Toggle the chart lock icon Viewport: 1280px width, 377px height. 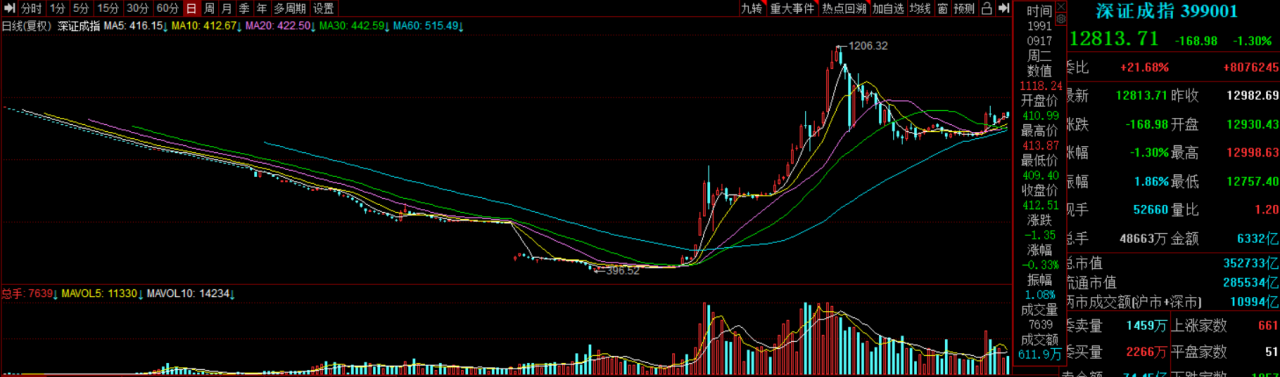point(986,8)
